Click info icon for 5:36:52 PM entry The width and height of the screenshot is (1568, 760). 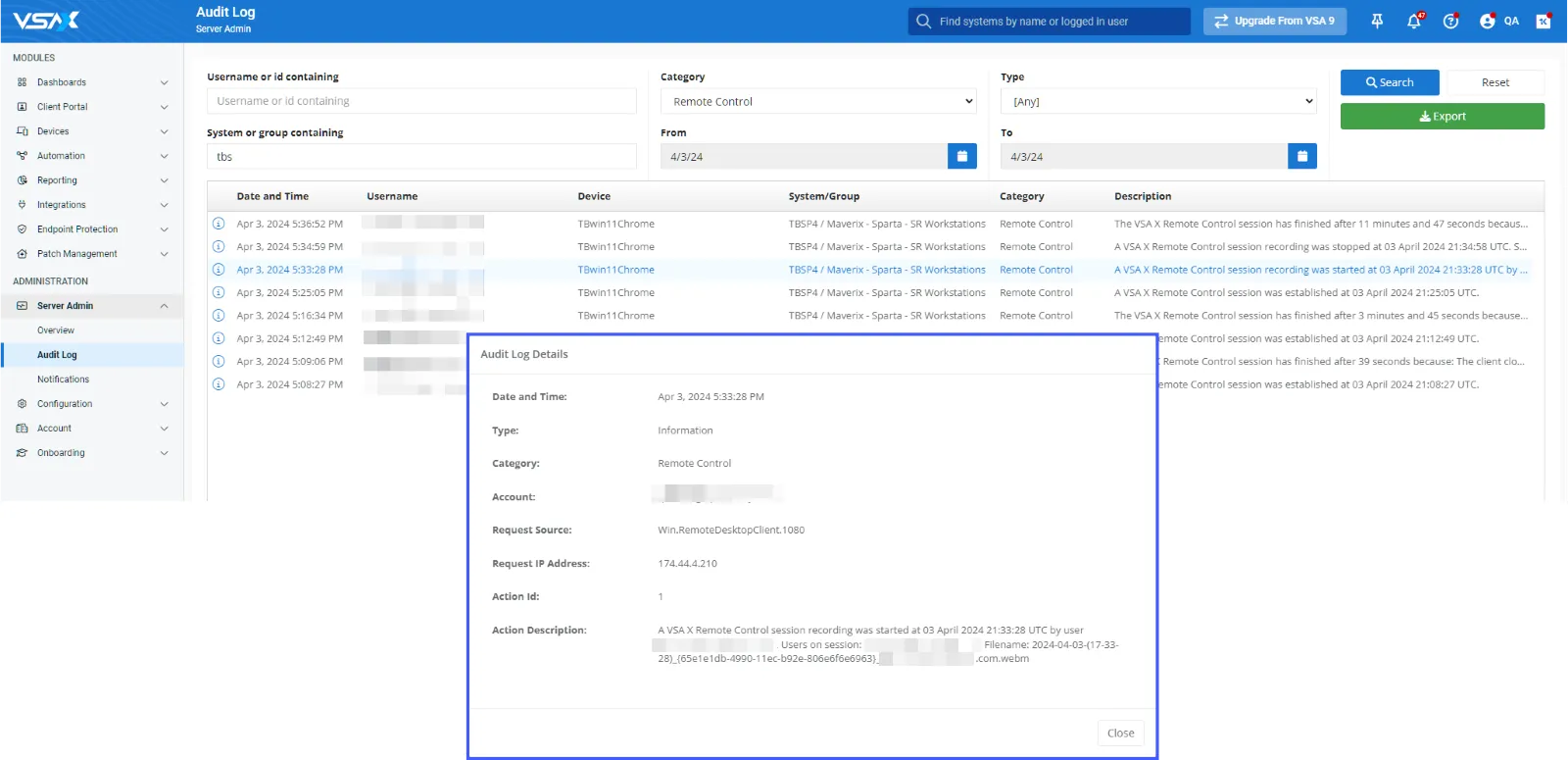(219, 224)
